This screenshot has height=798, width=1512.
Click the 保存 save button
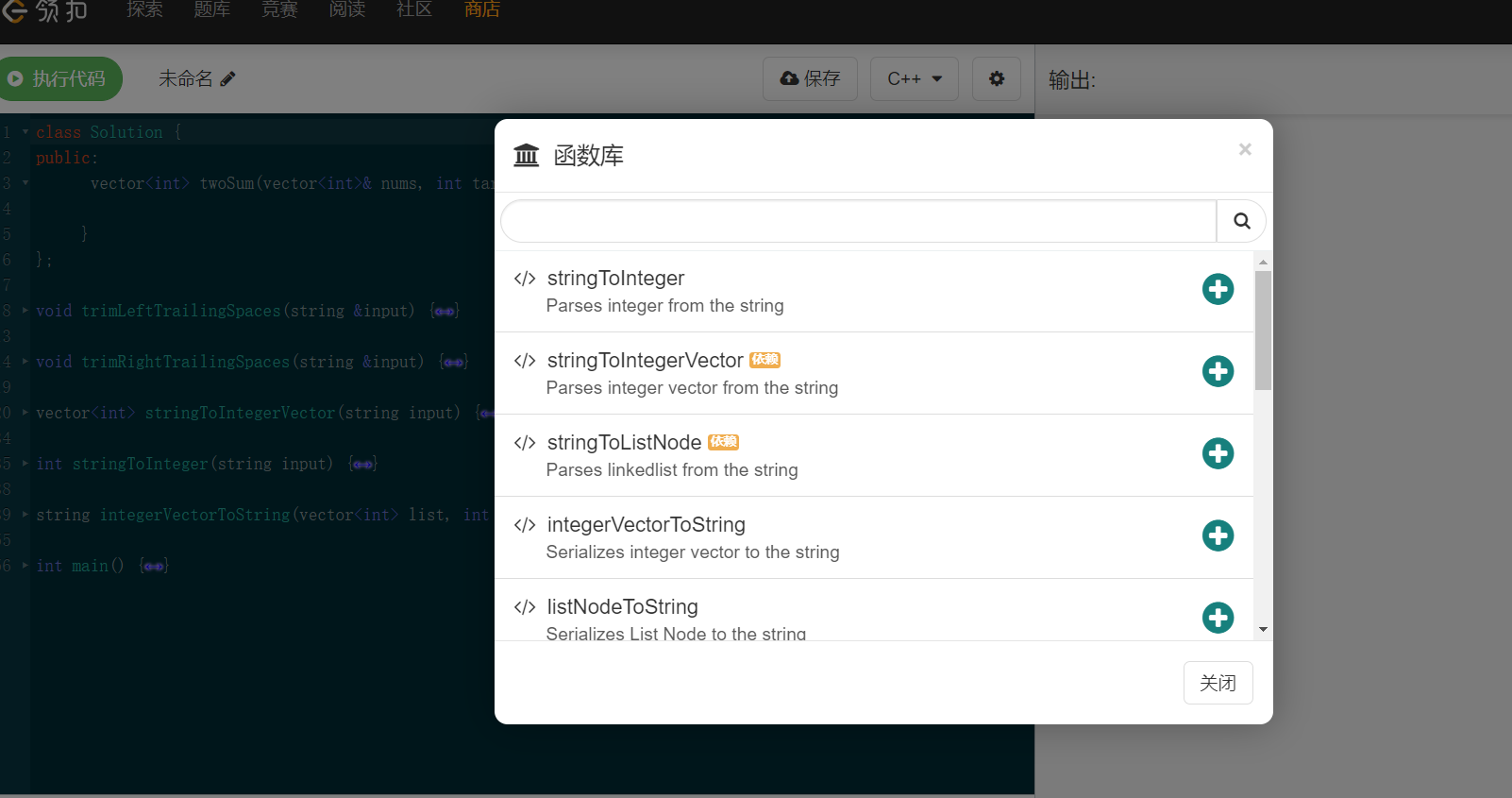810,78
